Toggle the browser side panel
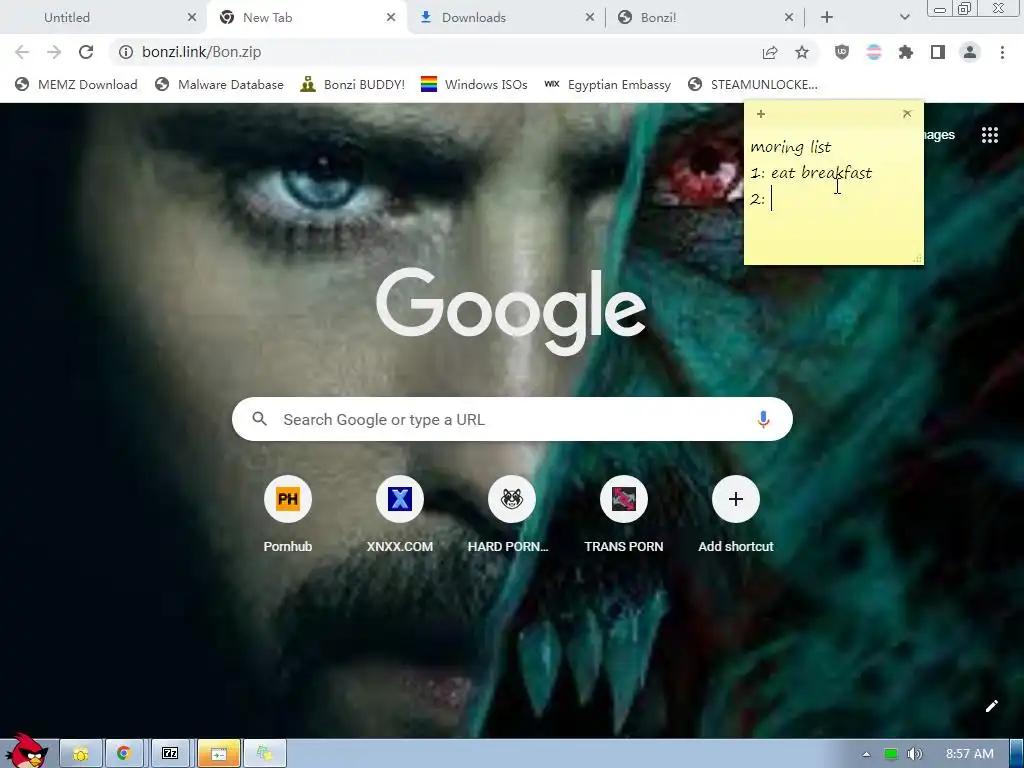This screenshot has width=1024, height=768. pyautogui.click(x=938, y=52)
